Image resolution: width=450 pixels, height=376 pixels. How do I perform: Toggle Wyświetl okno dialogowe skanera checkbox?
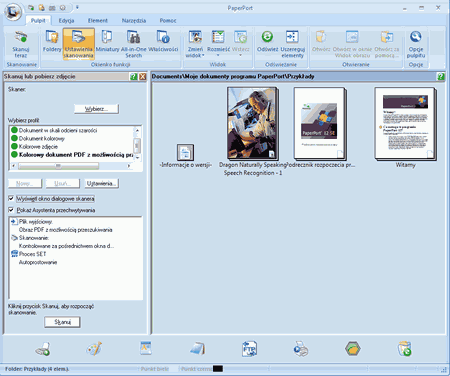[11, 199]
